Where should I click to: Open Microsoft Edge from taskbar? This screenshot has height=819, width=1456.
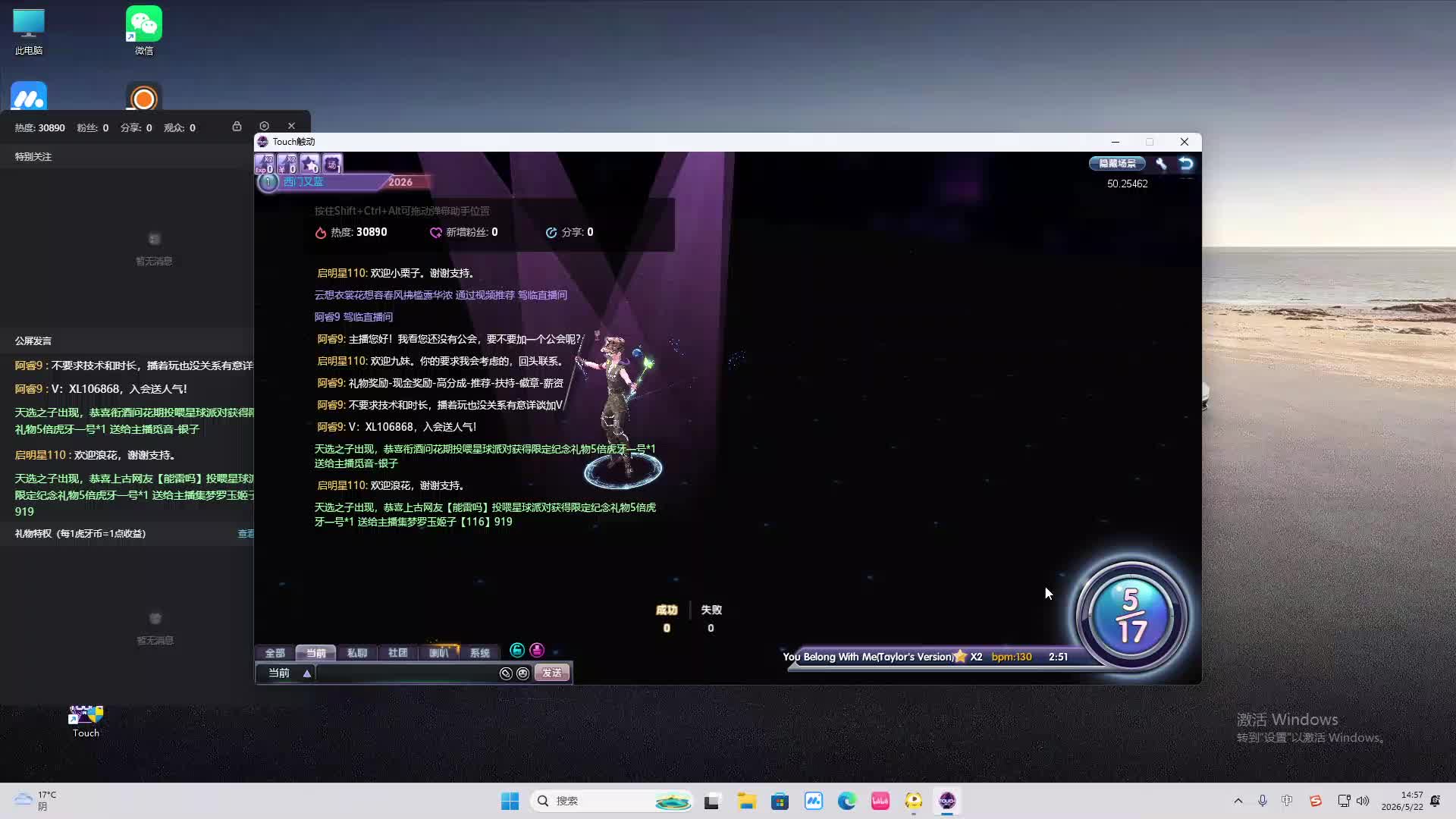coord(847,802)
